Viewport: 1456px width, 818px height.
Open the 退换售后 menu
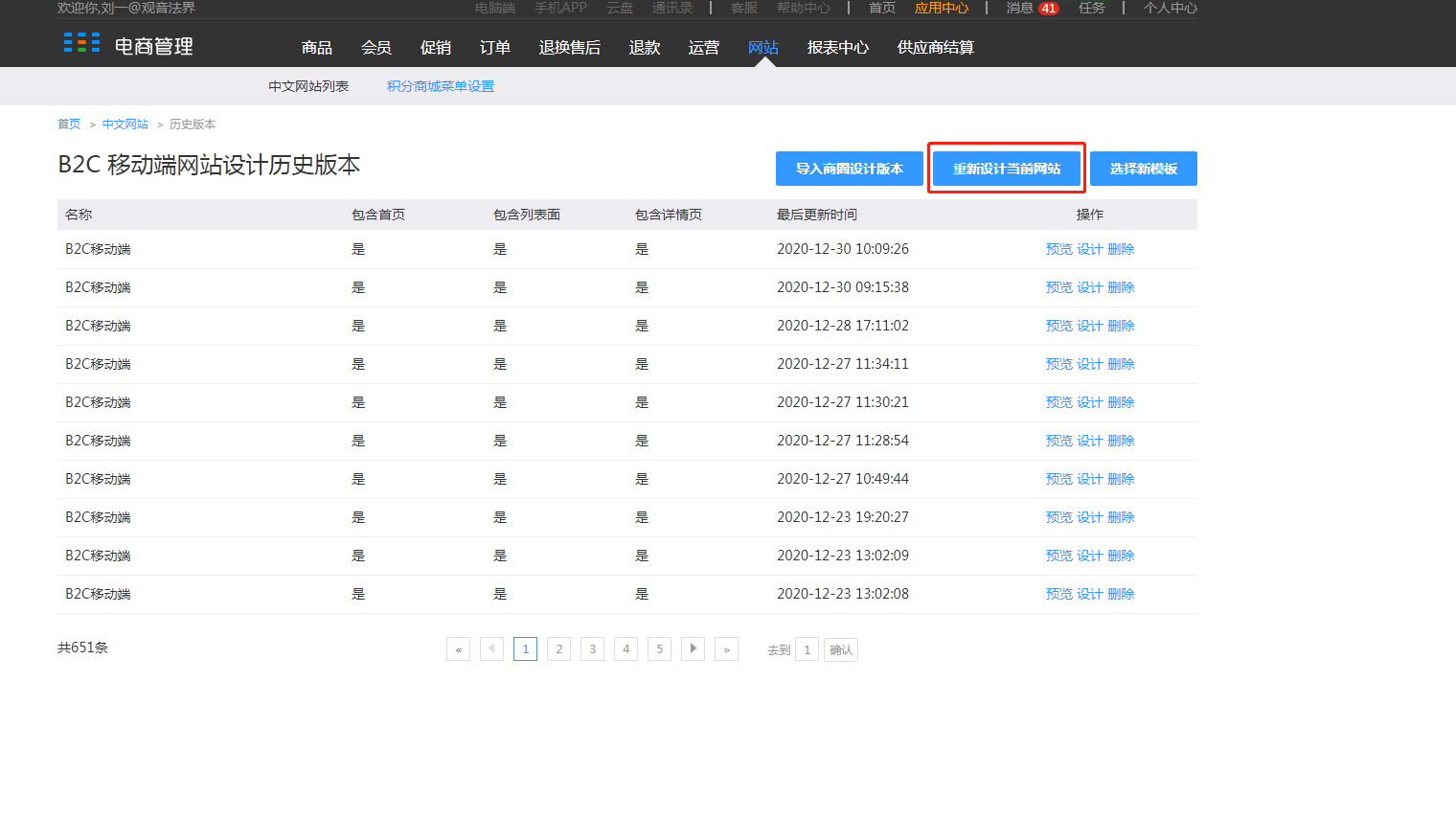570,47
